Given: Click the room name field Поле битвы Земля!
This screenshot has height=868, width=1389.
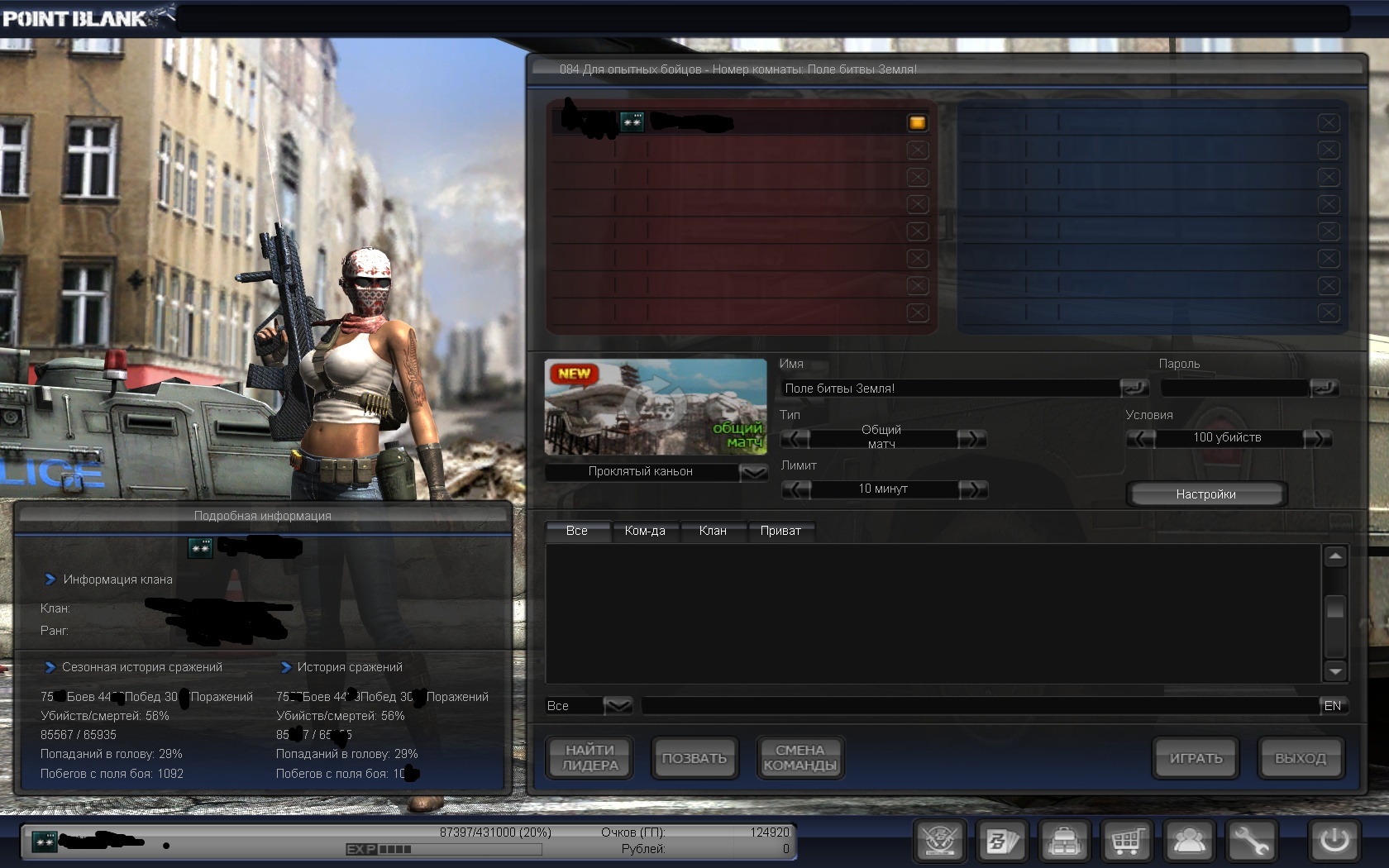Looking at the screenshot, I should pos(950,389).
